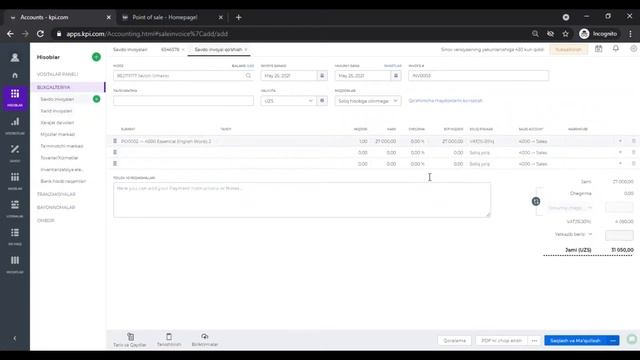Click the Incognito profile indicator
The width and height of the screenshot is (640, 360).
coord(598,34)
